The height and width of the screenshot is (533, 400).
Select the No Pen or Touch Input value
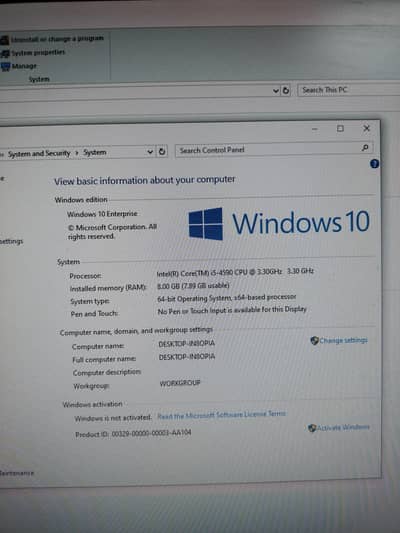(232, 310)
